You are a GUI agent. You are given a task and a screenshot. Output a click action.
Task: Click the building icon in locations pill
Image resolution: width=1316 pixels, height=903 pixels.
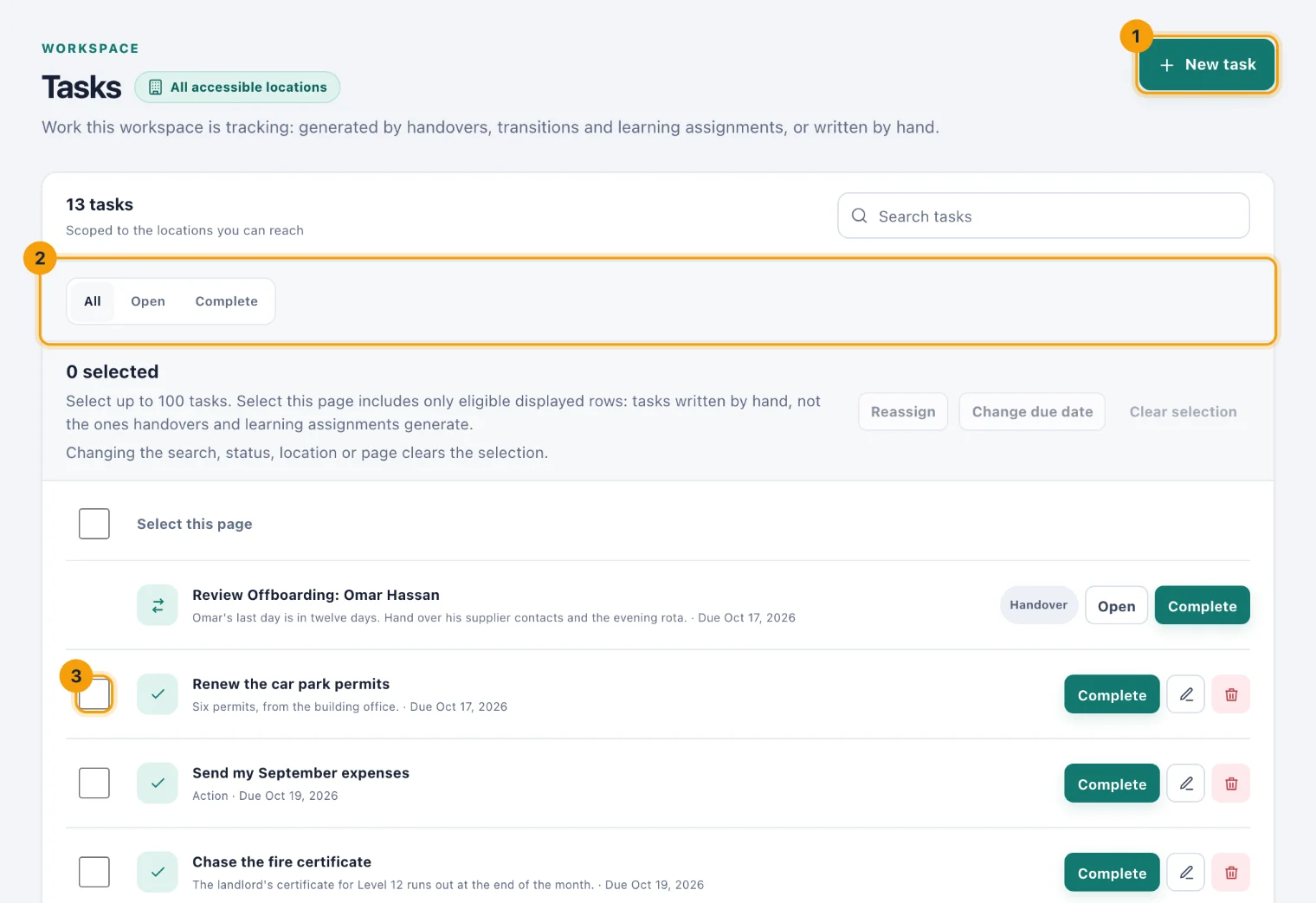(x=156, y=87)
